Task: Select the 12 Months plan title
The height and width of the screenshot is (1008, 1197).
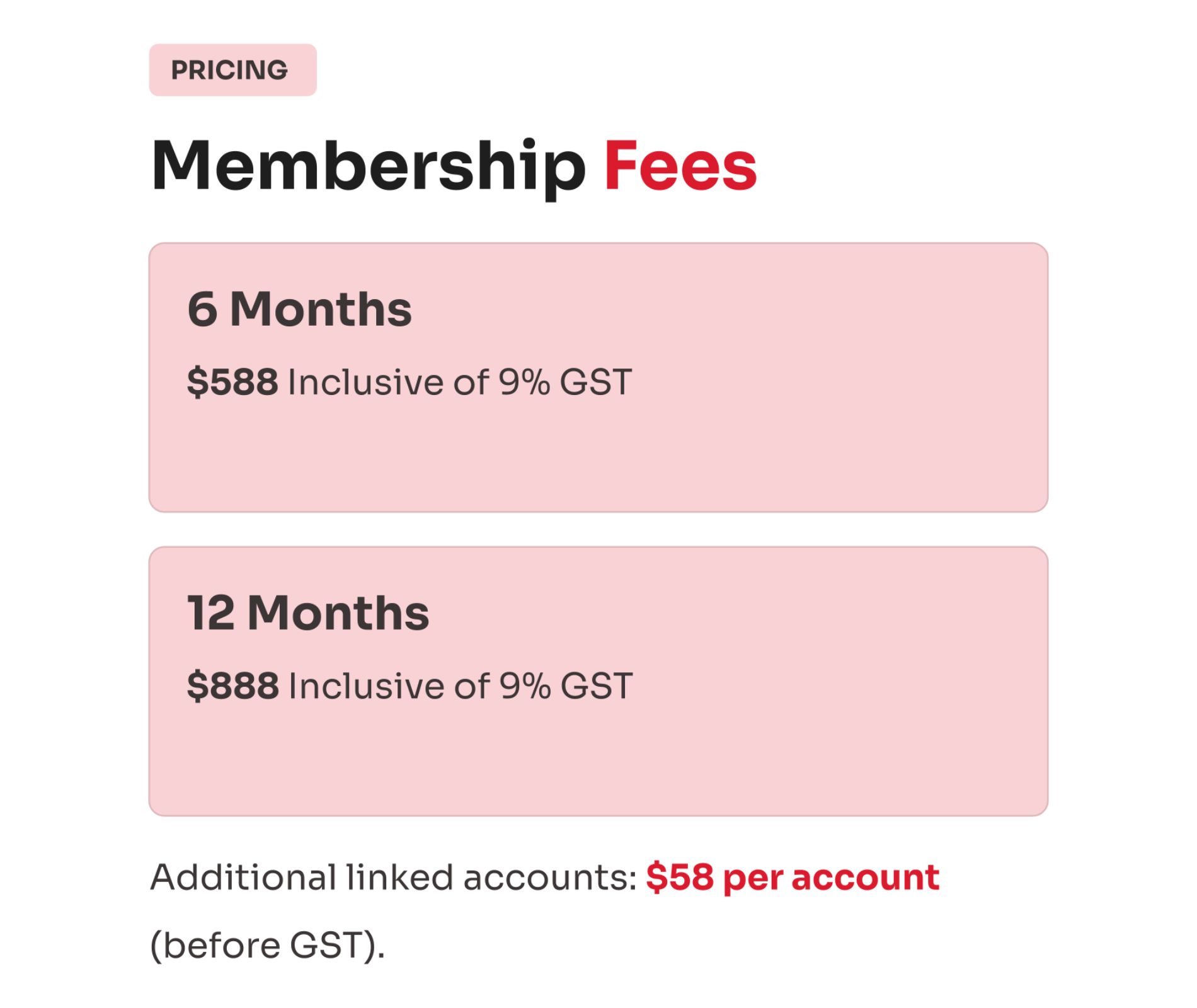Action: (308, 613)
